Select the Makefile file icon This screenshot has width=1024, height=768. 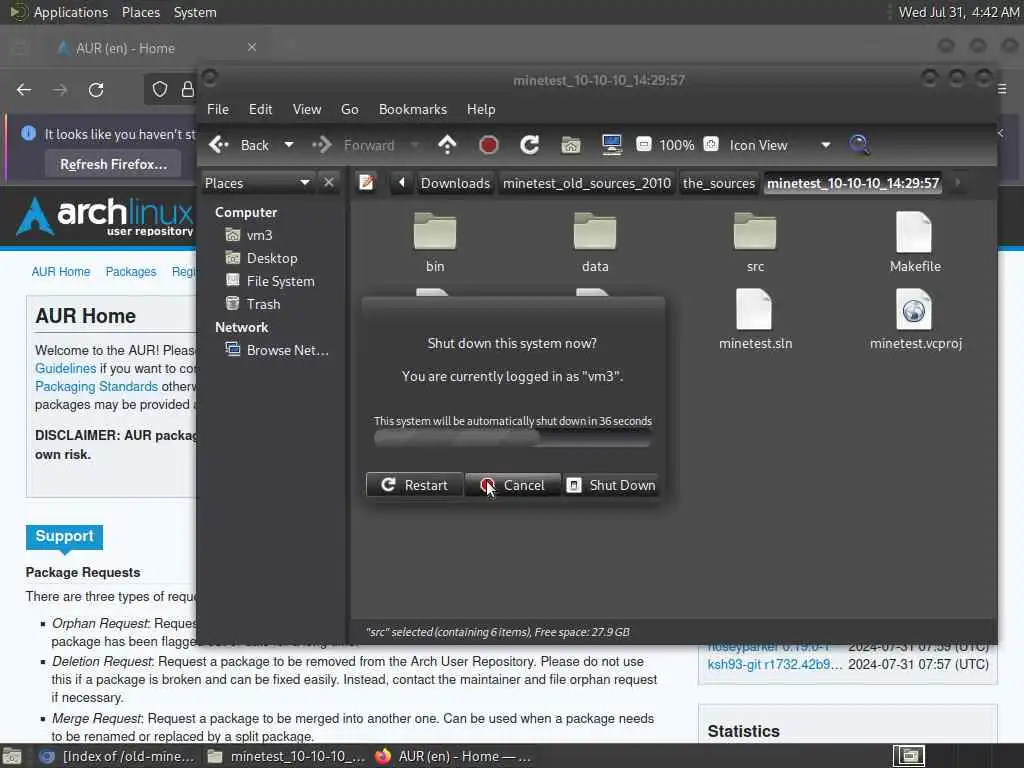coord(914,232)
